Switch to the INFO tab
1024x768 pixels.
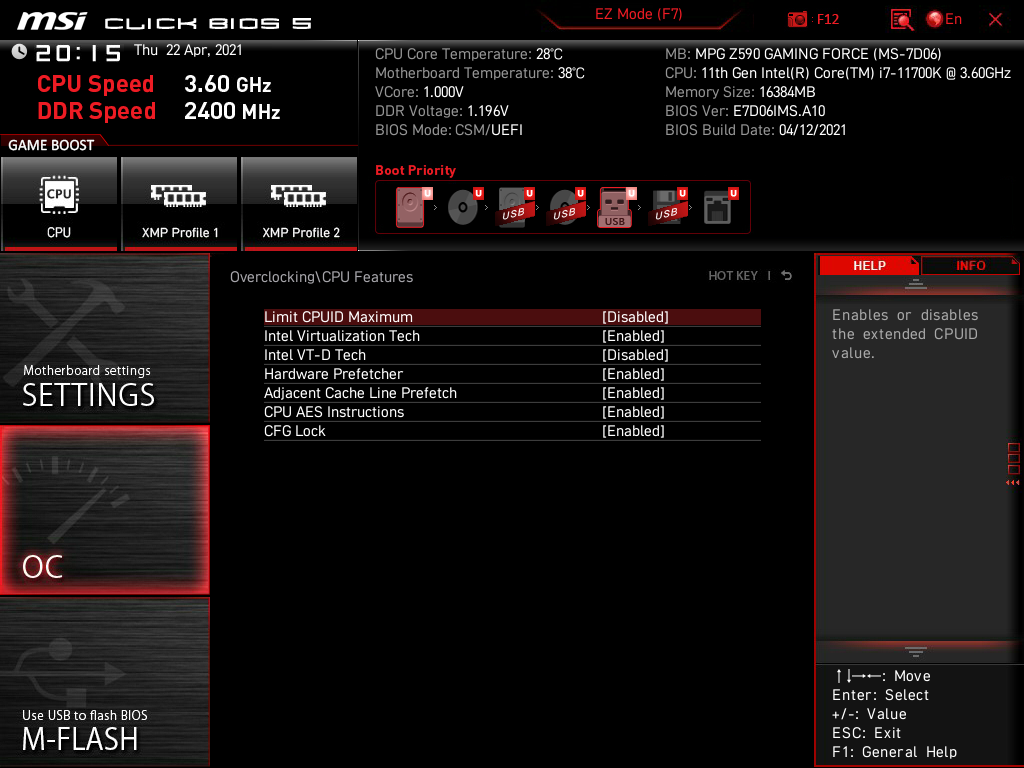pyautogui.click(x=970, y=266)
